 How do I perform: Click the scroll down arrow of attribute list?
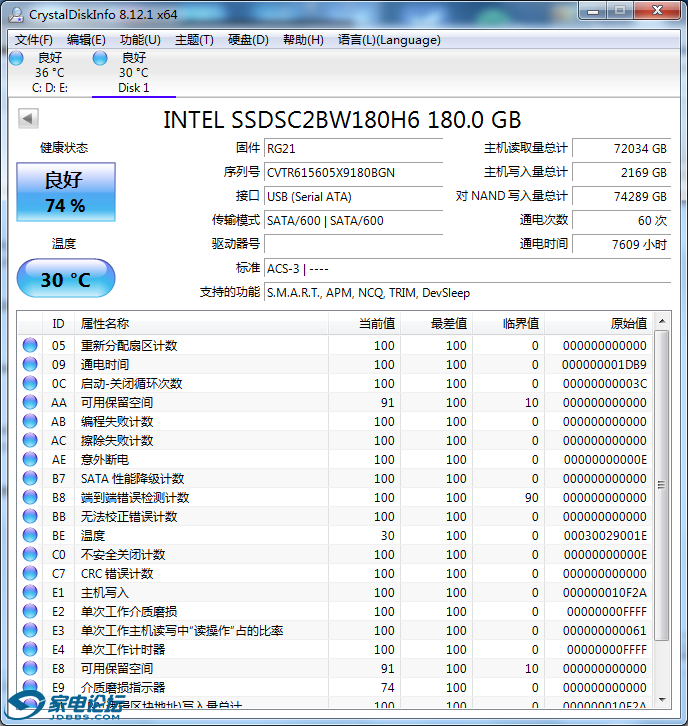pos(662,700)
